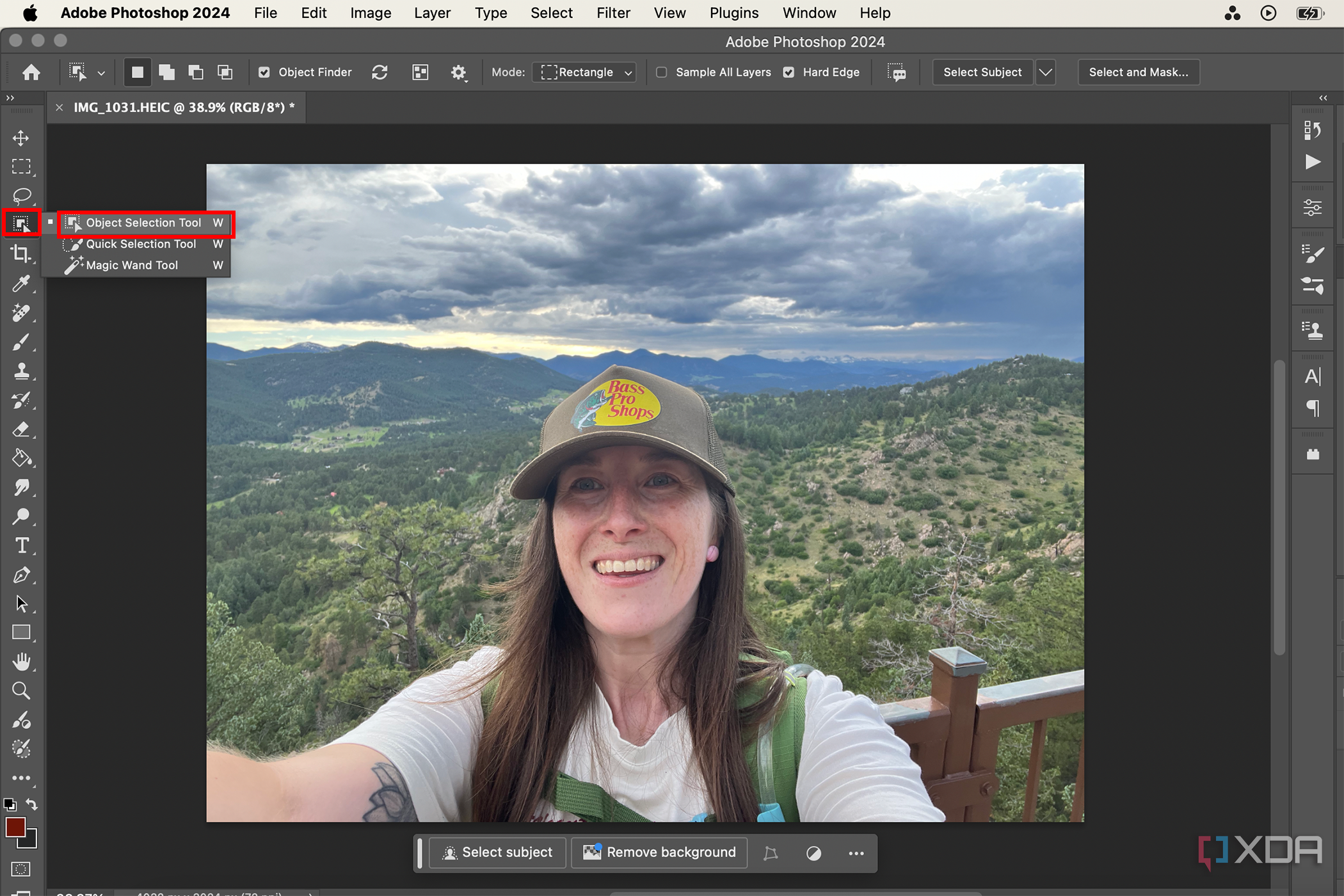Open the Filter menu
Screen dimensions: 1344x896
point(613,13)
